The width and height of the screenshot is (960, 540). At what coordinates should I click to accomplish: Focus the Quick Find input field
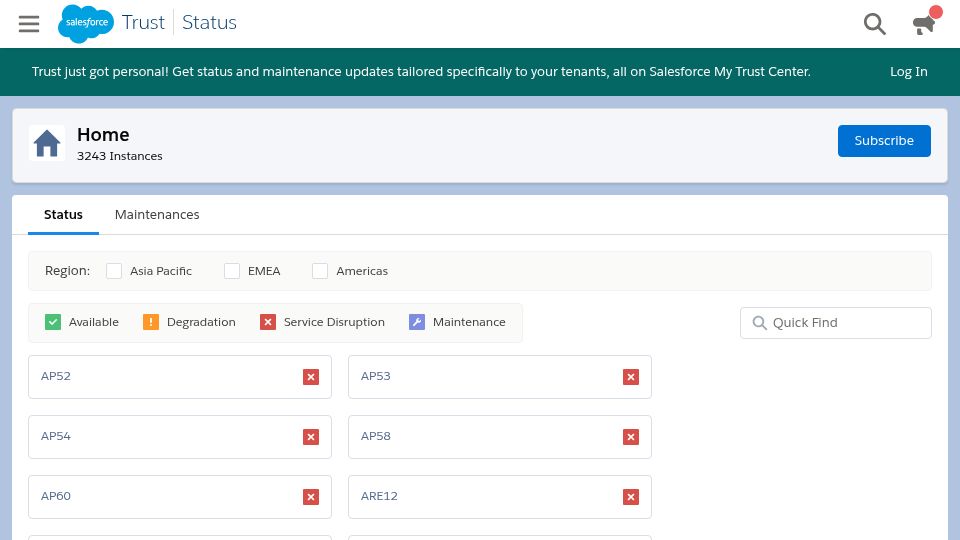[836, 323]
